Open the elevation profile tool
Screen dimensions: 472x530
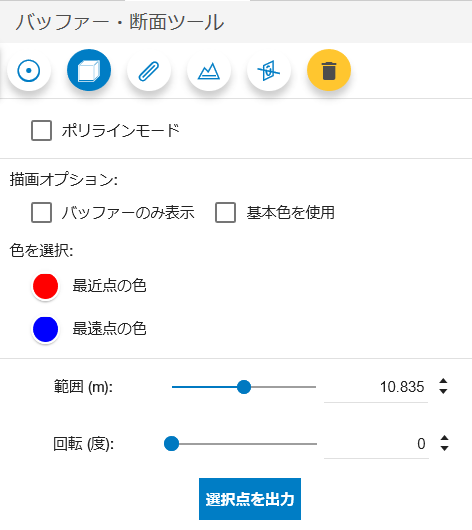[209, 70]
